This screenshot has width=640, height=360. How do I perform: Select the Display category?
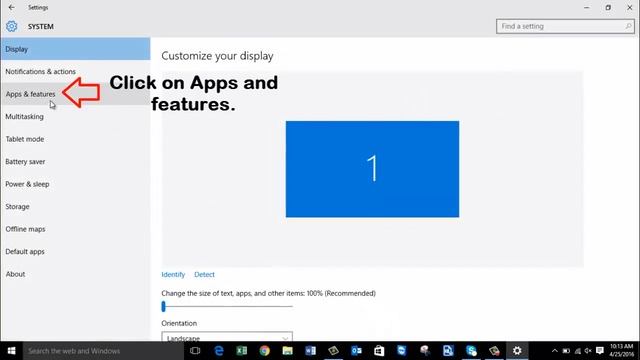pos(76,49)
